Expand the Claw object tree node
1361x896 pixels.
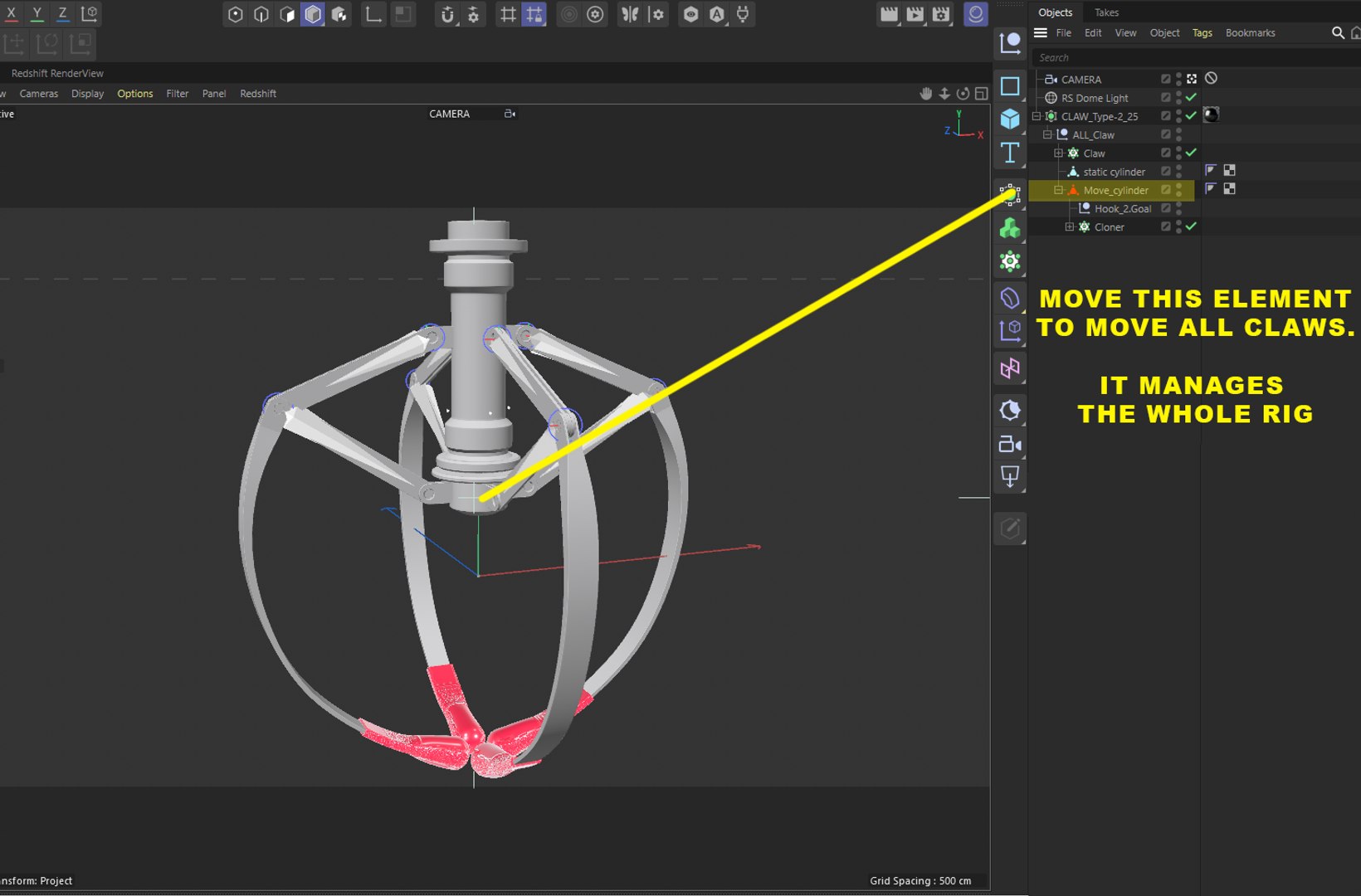click(1058, 153)
